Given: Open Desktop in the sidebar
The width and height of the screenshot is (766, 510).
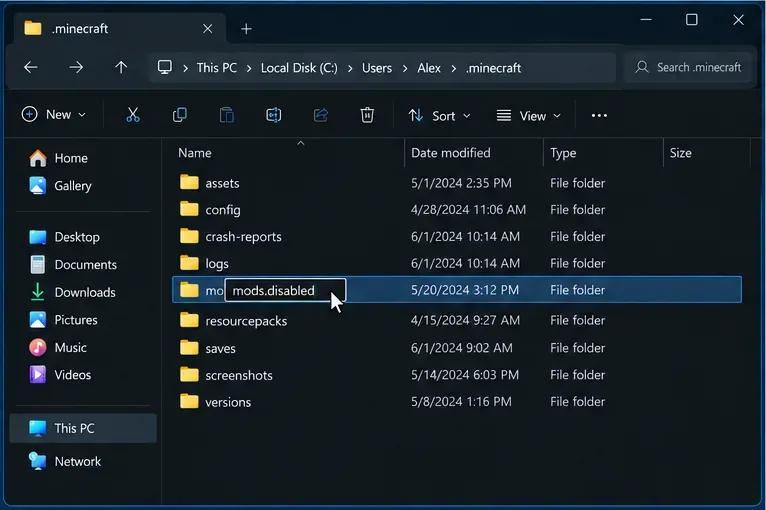Looking at the screenshot, I should pyautogui.click(x=64, y=237).
